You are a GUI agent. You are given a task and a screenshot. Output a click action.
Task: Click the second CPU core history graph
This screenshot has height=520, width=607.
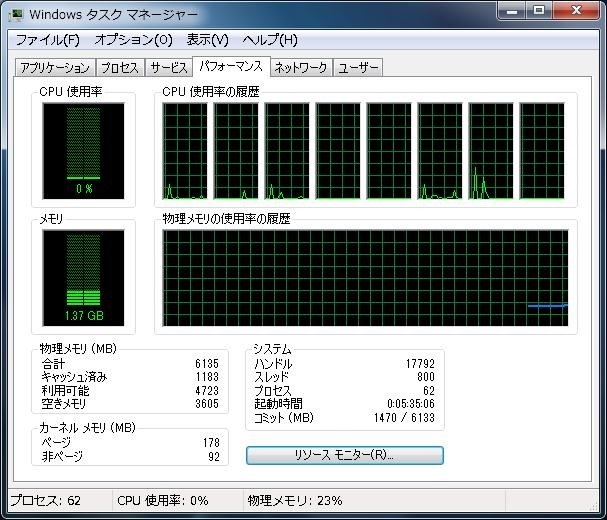pos(236,151)
